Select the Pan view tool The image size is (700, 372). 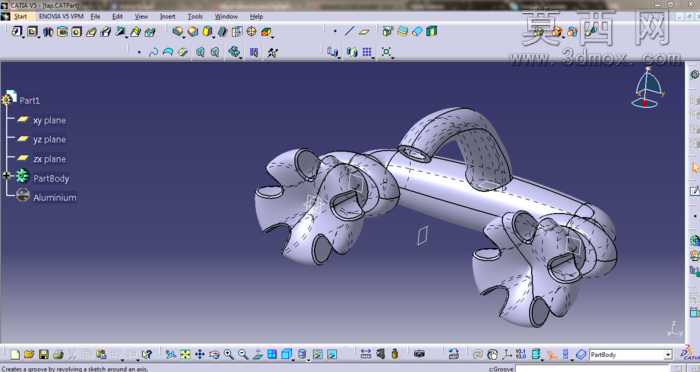[200, 355]
